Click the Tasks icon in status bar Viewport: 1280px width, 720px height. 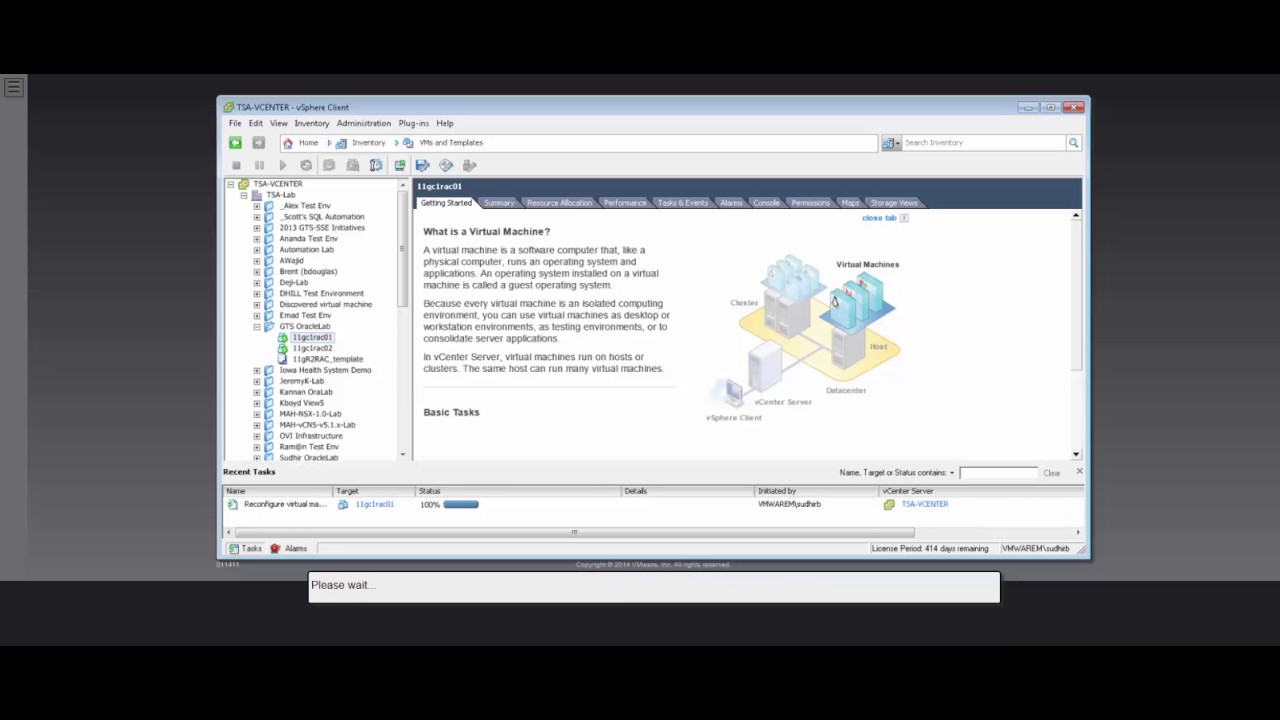(x=234, y=548)
